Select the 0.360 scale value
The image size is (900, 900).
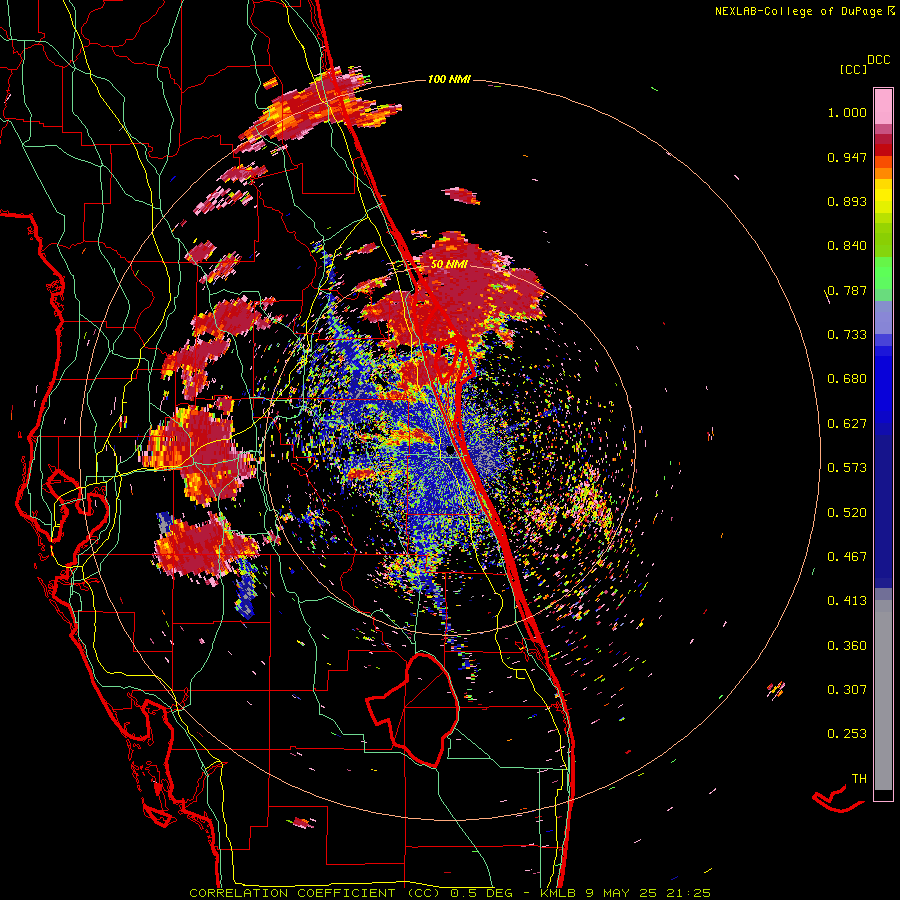pyautogui.click(x=847, y=646)
